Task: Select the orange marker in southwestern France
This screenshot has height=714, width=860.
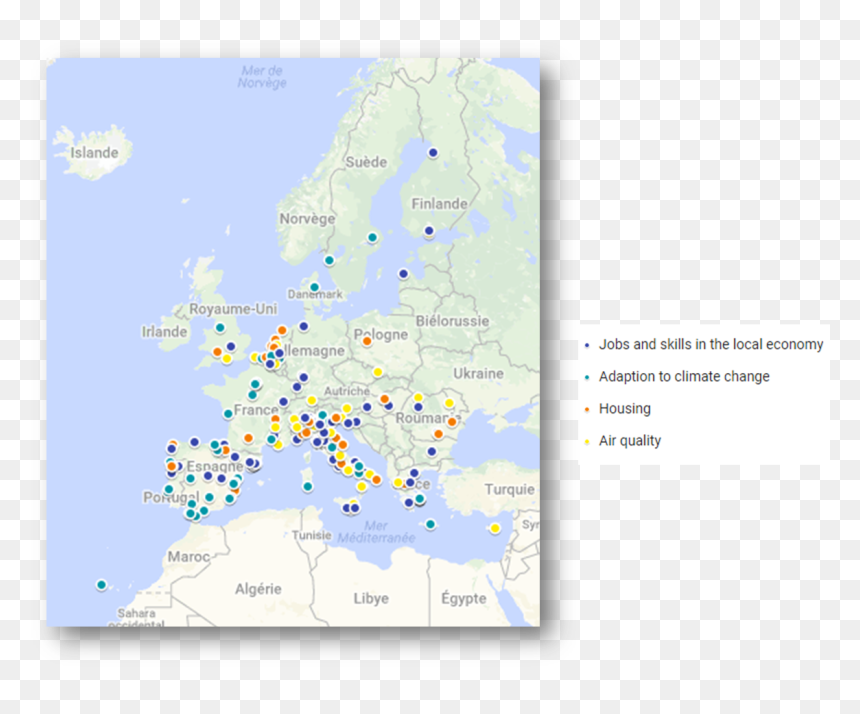Action: [x=248, y=438]
